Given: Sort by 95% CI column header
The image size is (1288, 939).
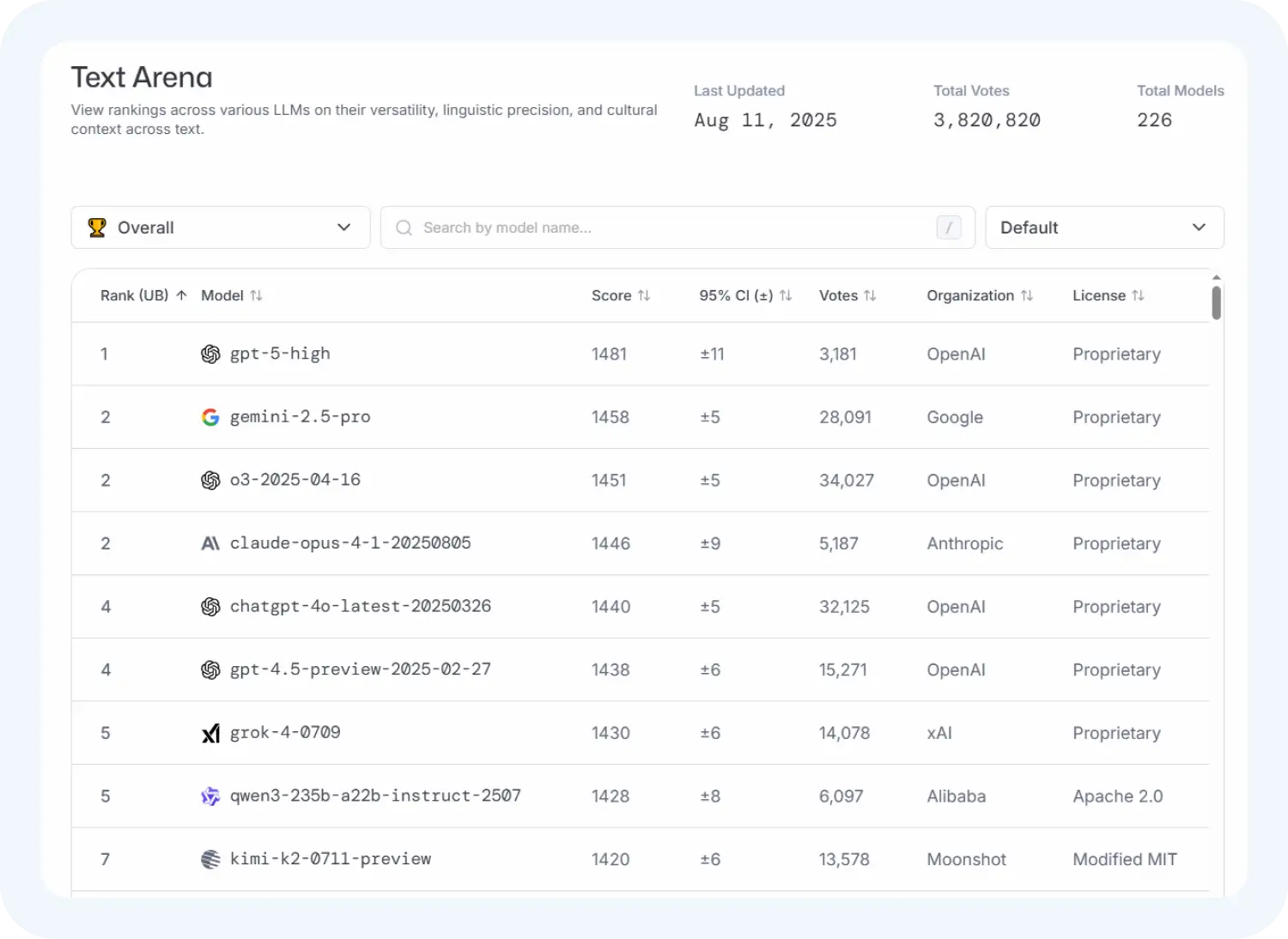Looking at the screenshot, I should pyautogui.click(x=745, y=295).
